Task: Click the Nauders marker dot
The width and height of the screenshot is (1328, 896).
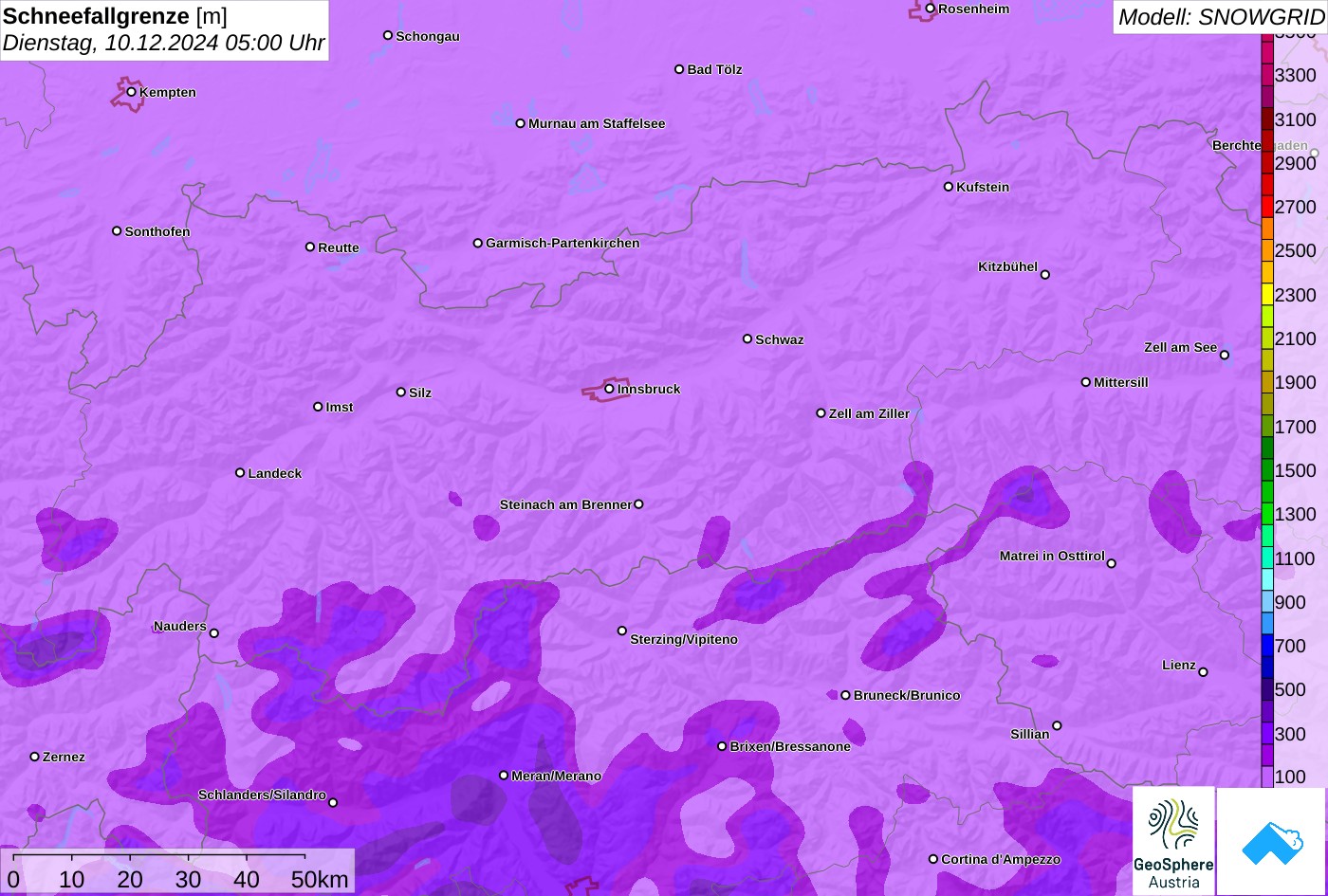Action: point(214,633)
